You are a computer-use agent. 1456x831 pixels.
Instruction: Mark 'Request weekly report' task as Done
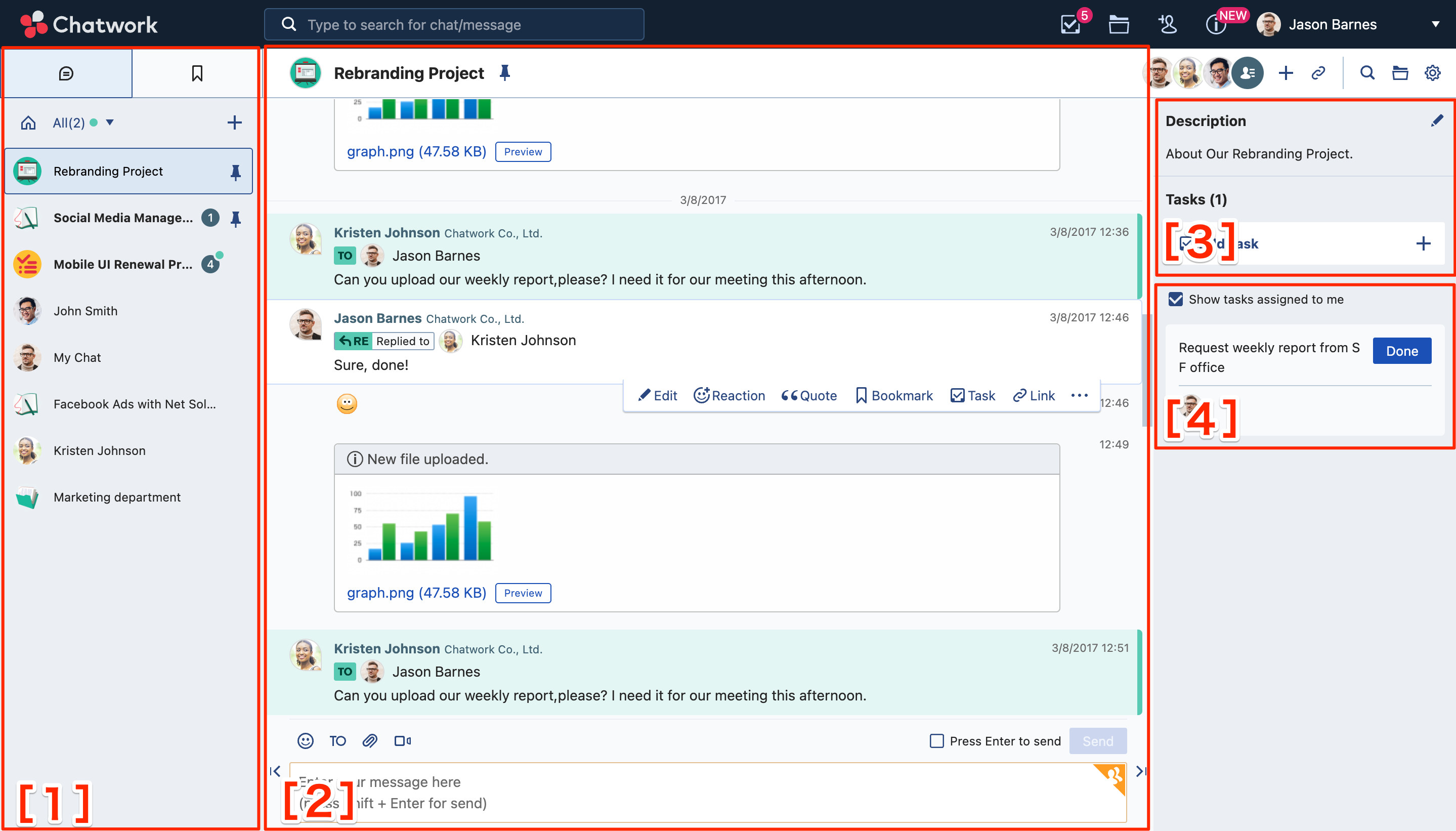tap(1402, 350)
